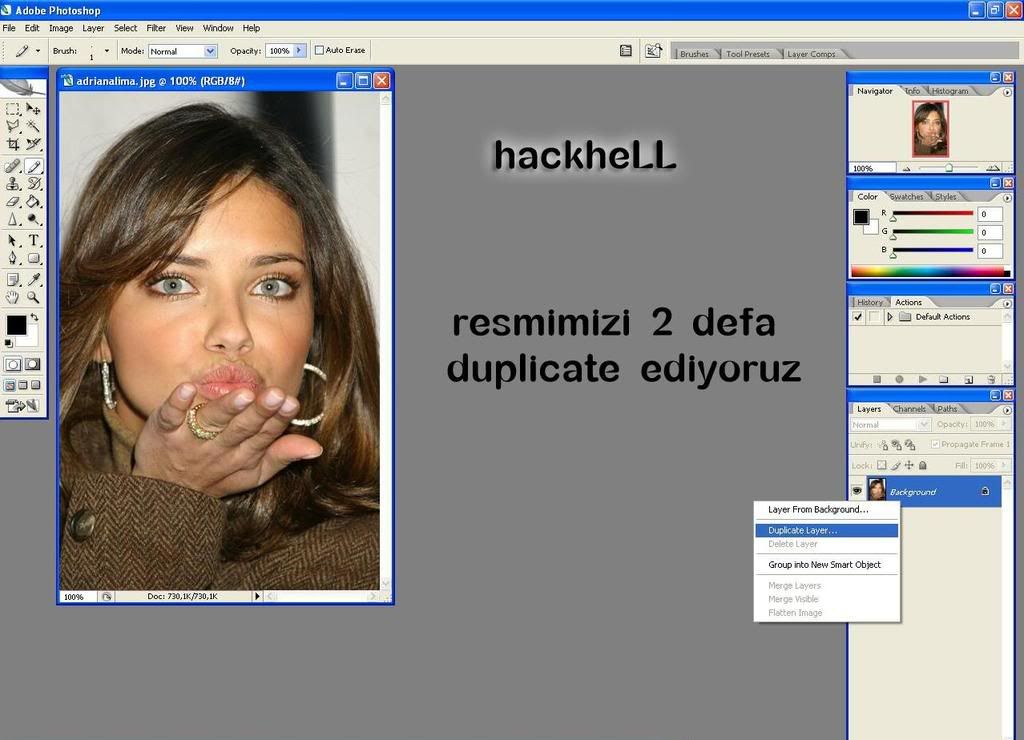The width and height of the screenshot is (1024, 740).
Task: Select the Move tool
Action: pyautogui.click(x=33, y=109)
